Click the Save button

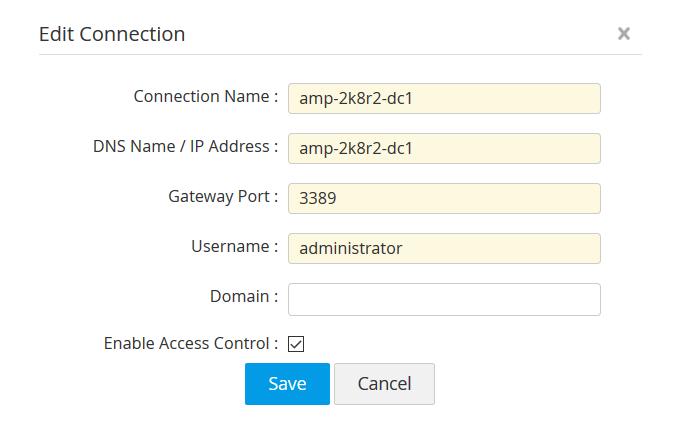click(287, 384)
